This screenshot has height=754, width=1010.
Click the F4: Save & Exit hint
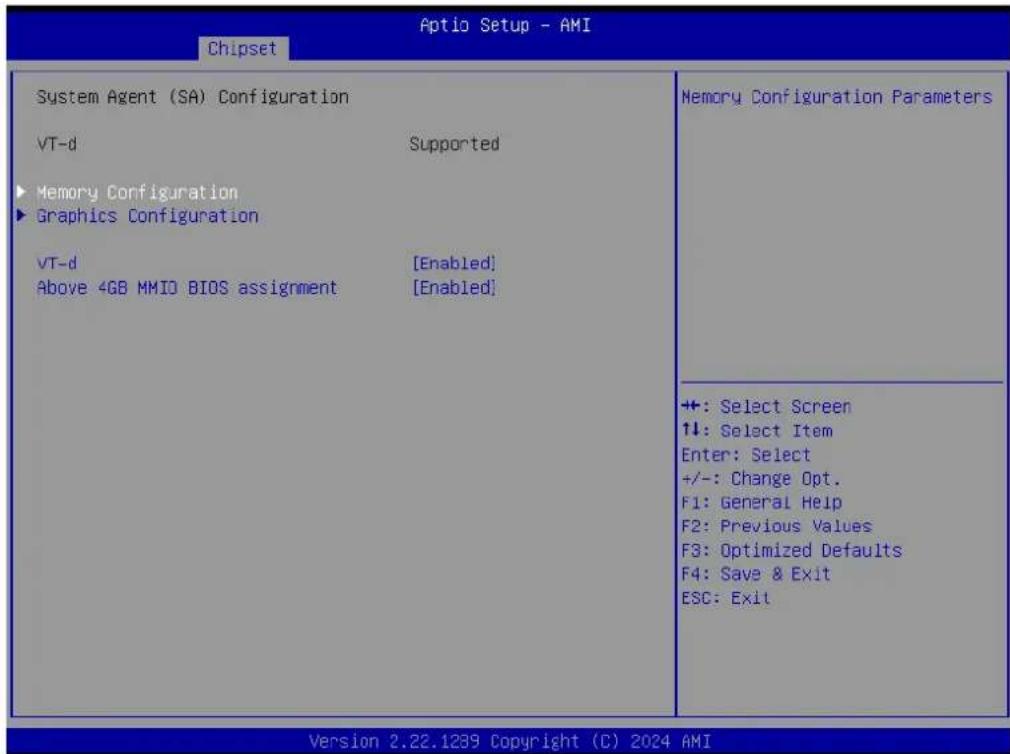click(756, 574)
